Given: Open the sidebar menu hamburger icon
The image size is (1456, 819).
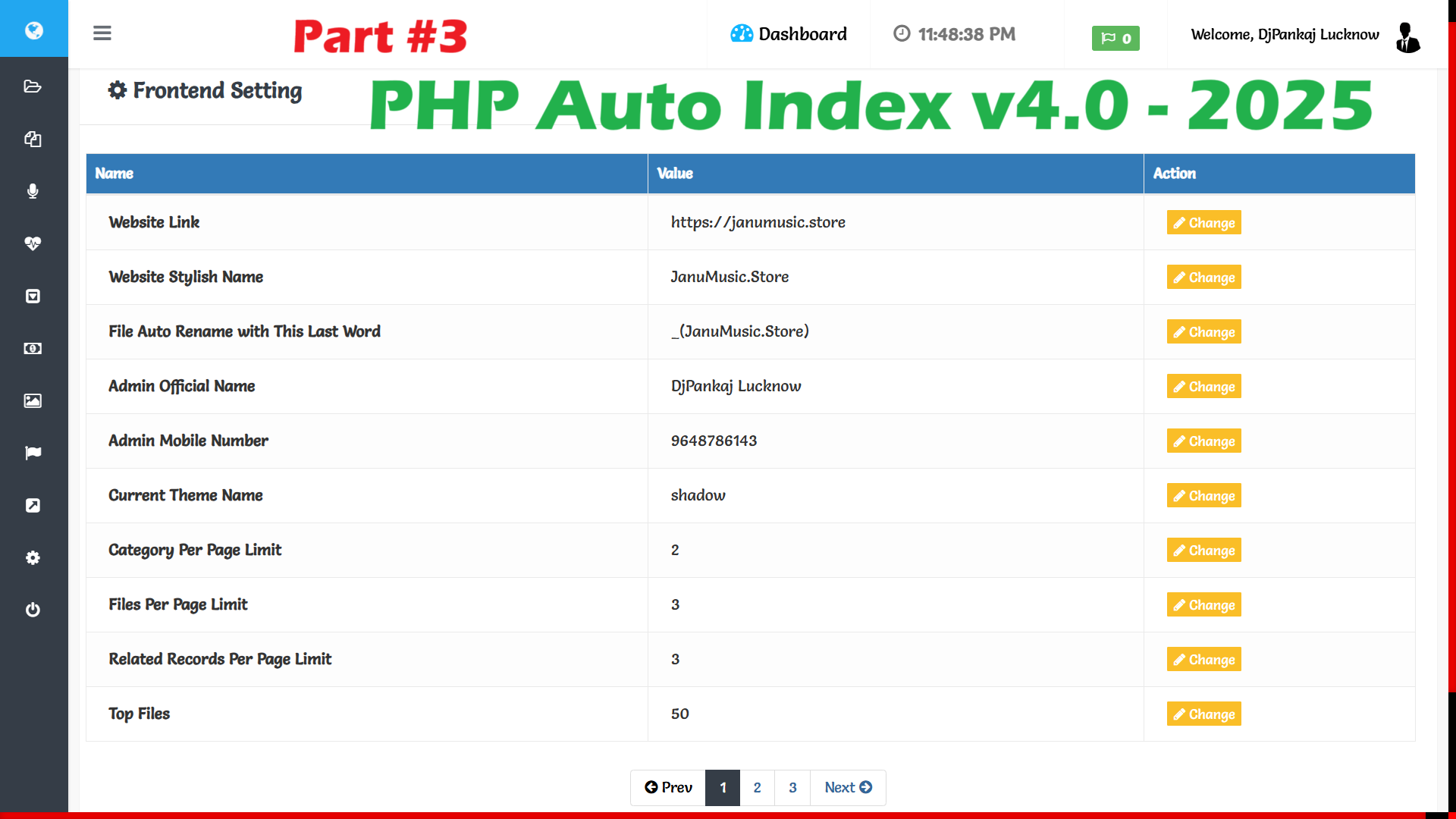Looking at the screenshot, I should pyautogui.click(x=102, y=33).
